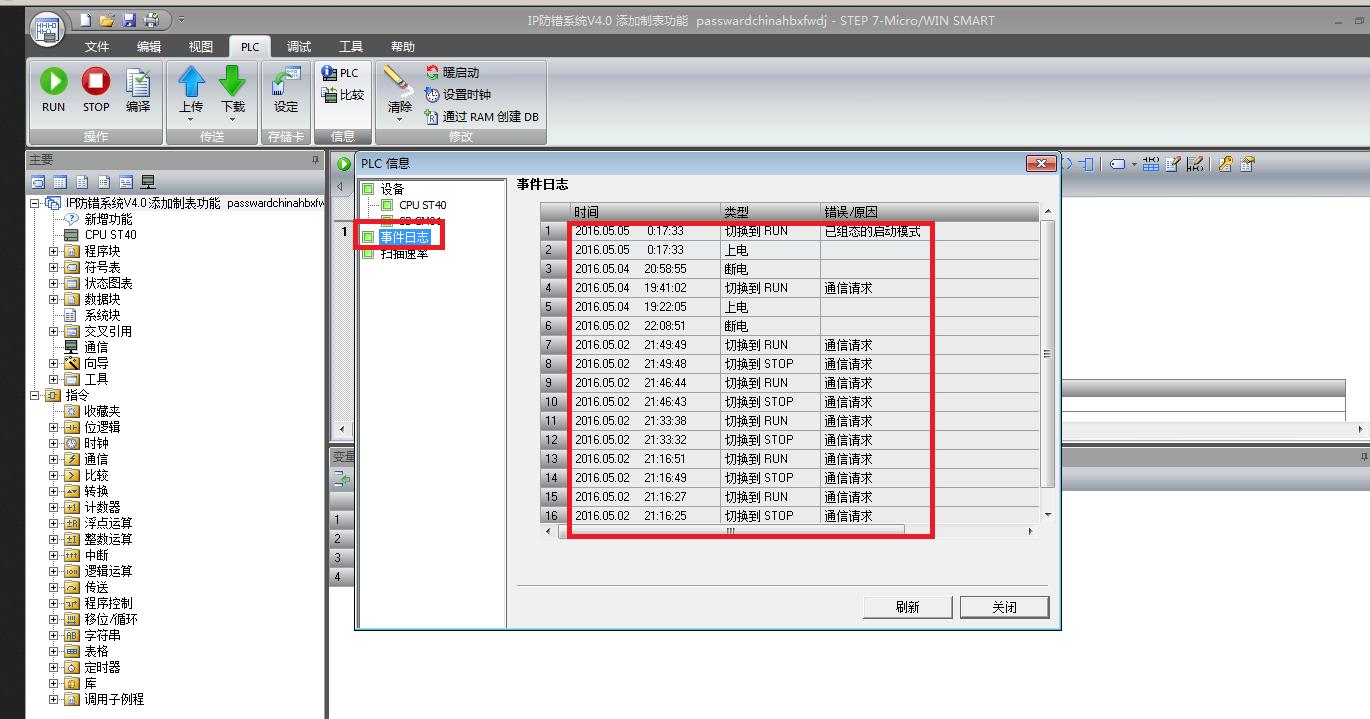Viewport: 1370px width, 719px height.
Task: Expand the 程序块 tree node
Action: tap(54, 251)
